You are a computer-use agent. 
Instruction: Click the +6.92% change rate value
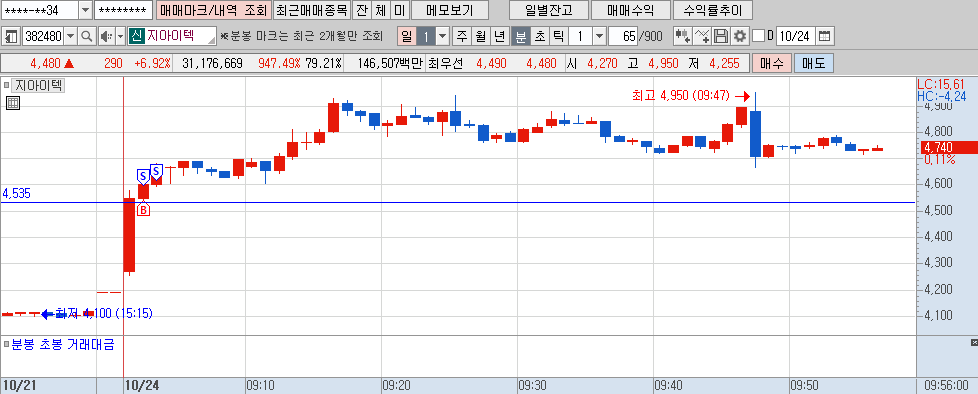(x=152, y=64)
